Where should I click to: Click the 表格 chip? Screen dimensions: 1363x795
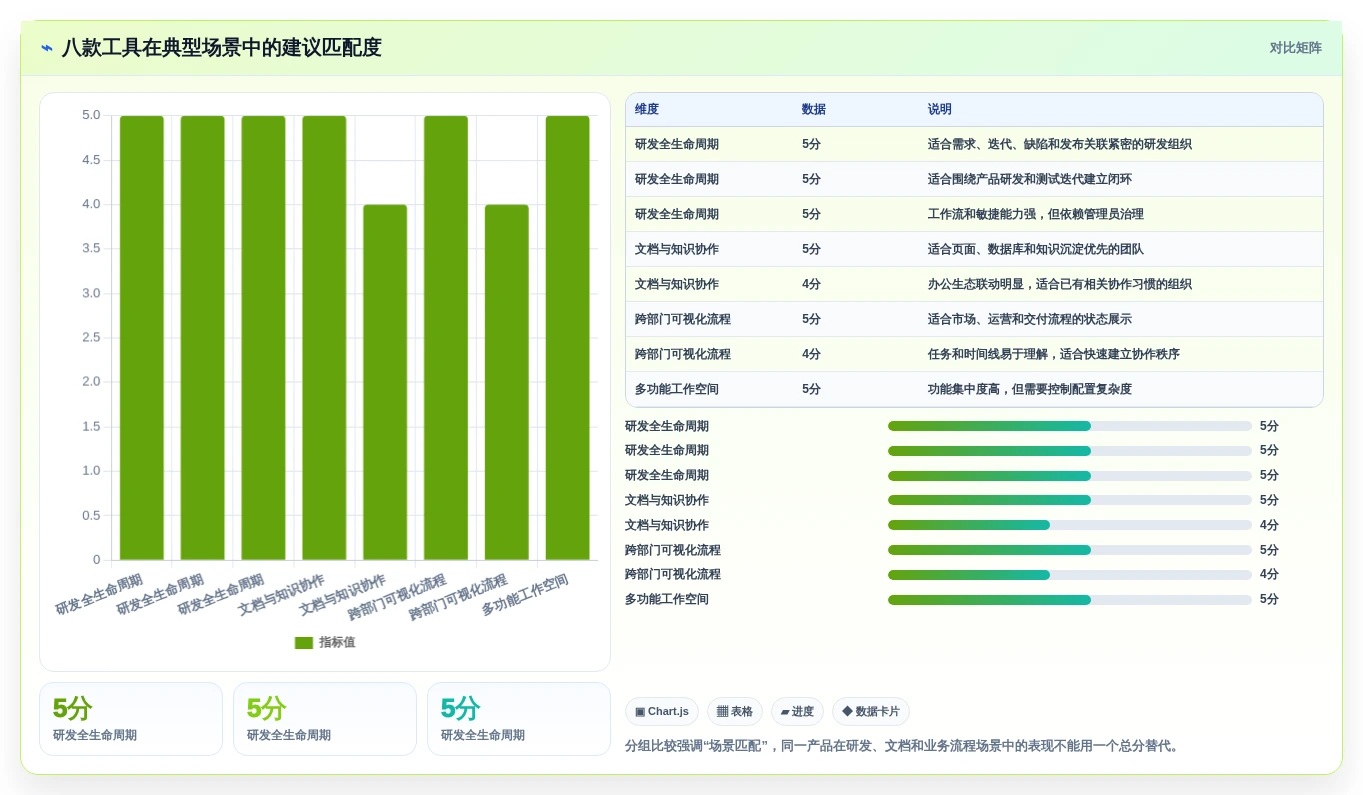735,712
